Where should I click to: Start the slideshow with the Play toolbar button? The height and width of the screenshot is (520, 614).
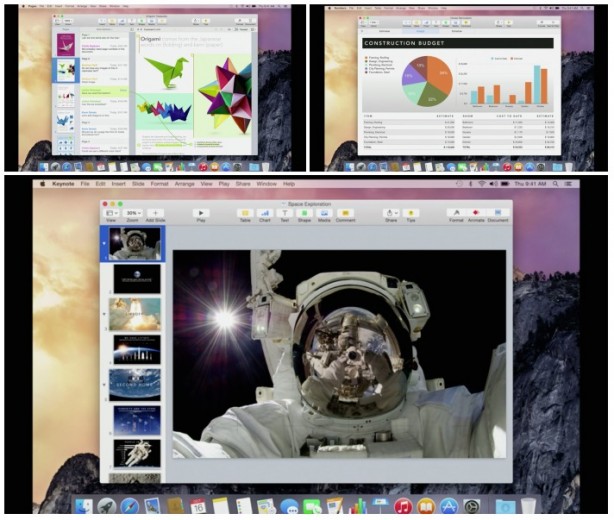tap(201, 213)
